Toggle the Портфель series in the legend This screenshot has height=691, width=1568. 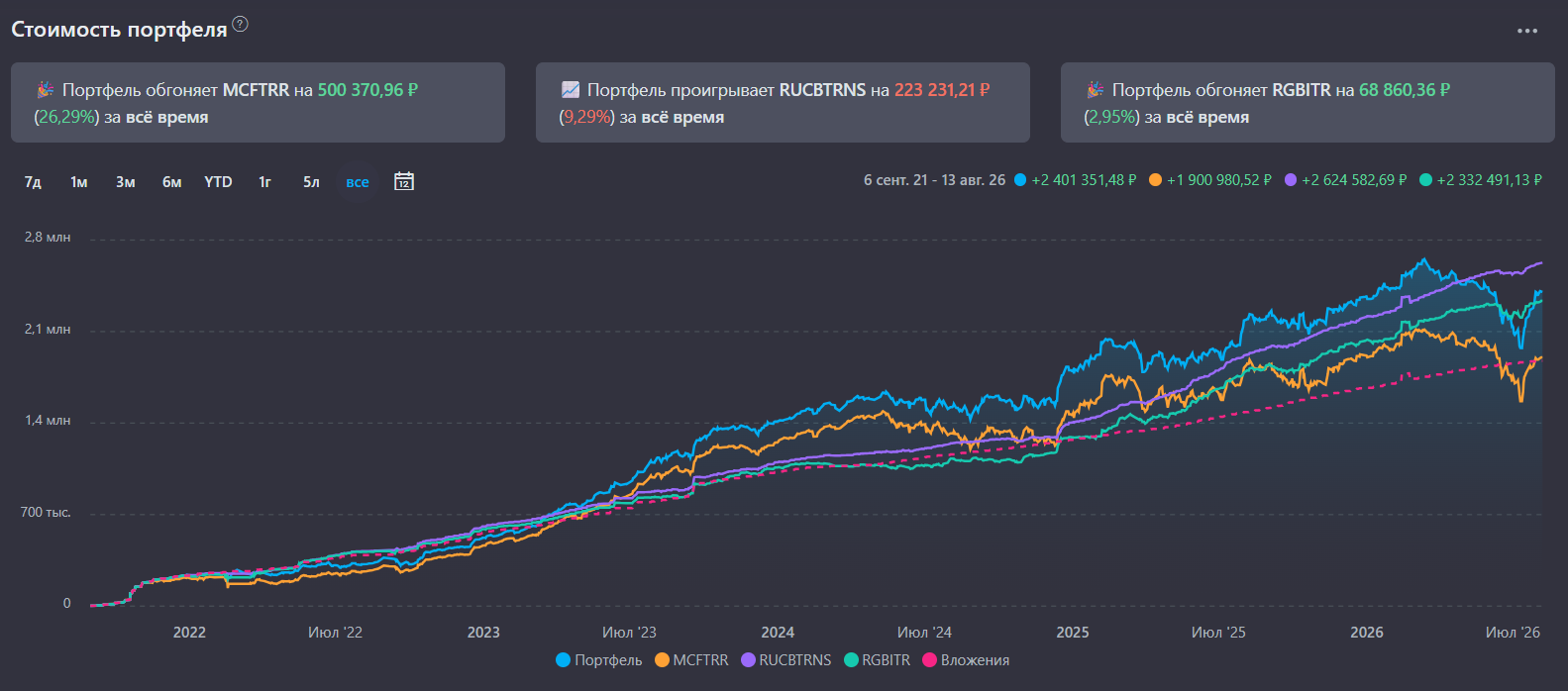coord(599,660)
